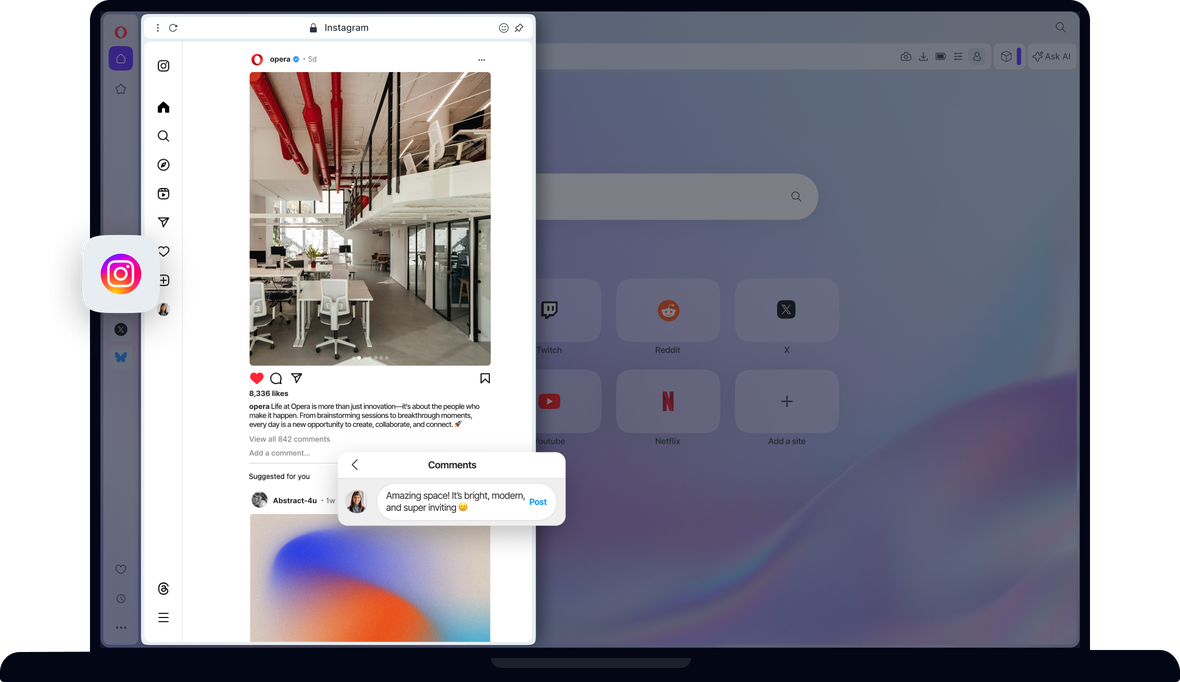
Task: Go to Instagram Home feed
Action: click(163, 107)
